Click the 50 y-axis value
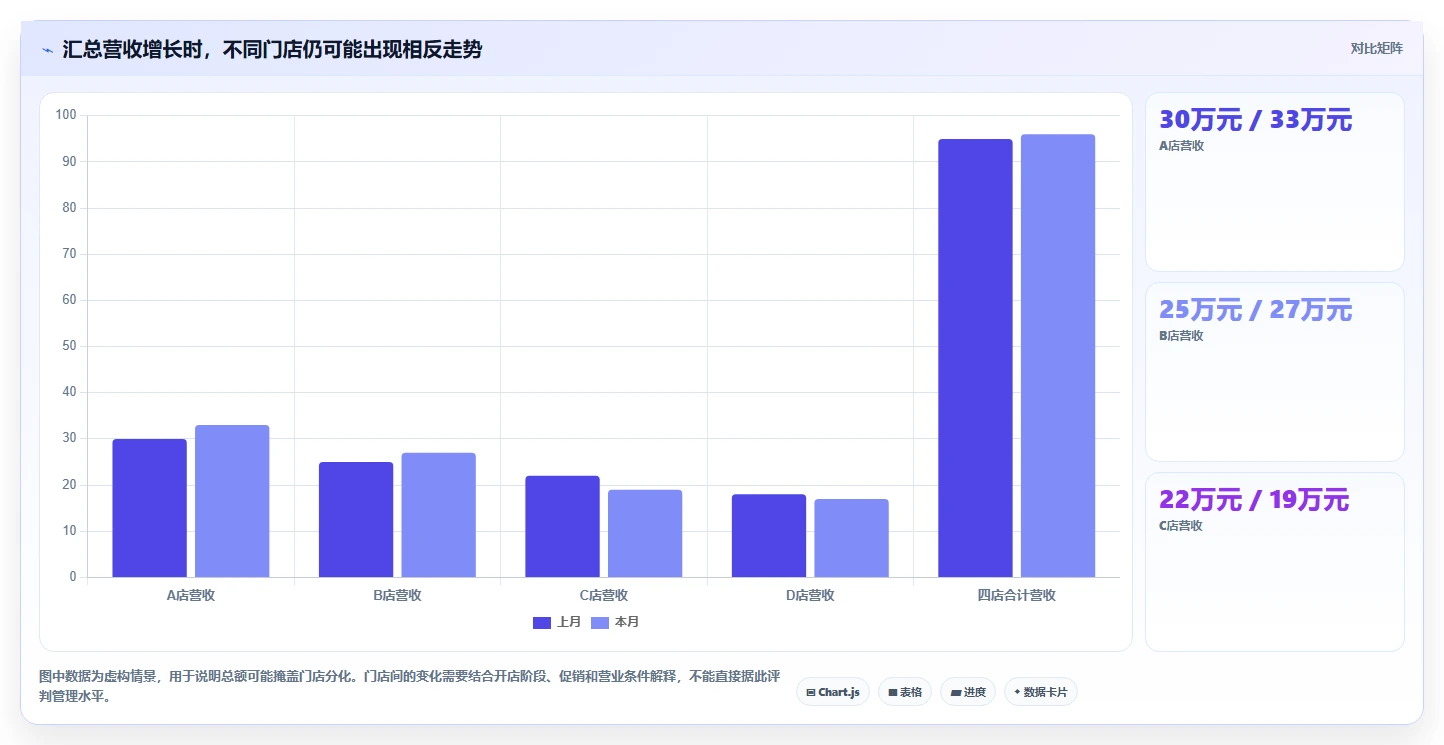 (x=69, y=346)
